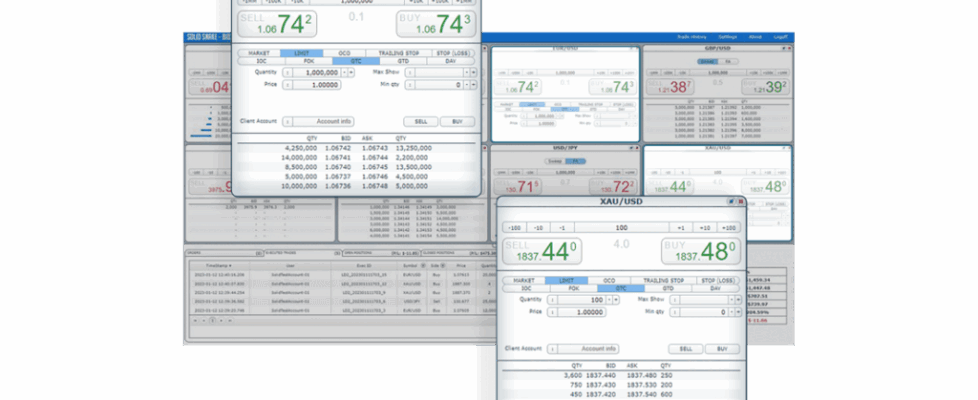Viewport: 978px width, 400px height.
Task: Pin the enlarged XAU/USD popup window
Action: click(732, 202)
